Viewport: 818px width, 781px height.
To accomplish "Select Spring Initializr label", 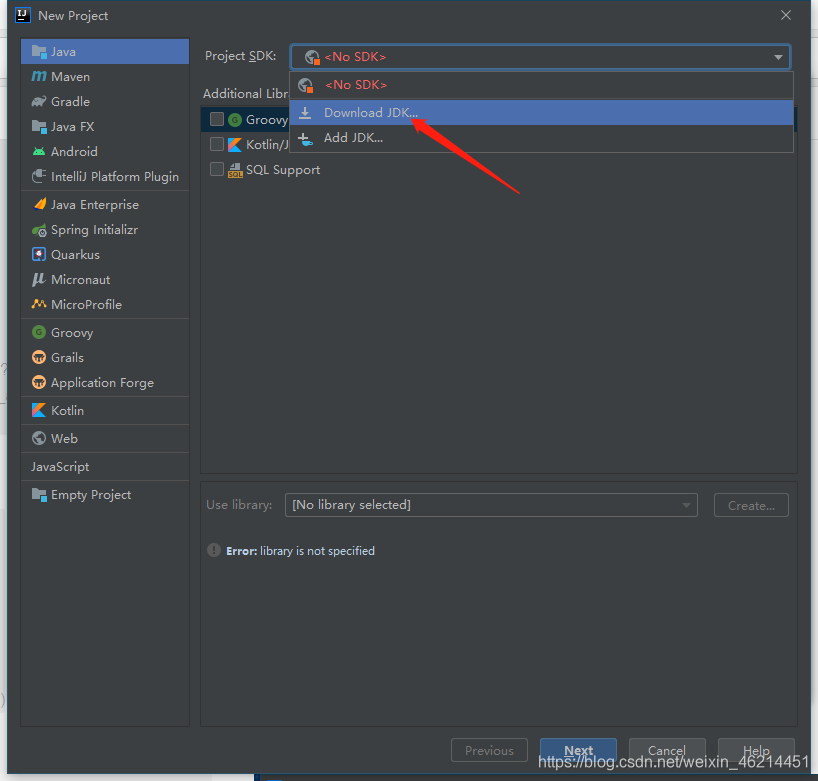I will pyautogui.click(x=94, y=230).
